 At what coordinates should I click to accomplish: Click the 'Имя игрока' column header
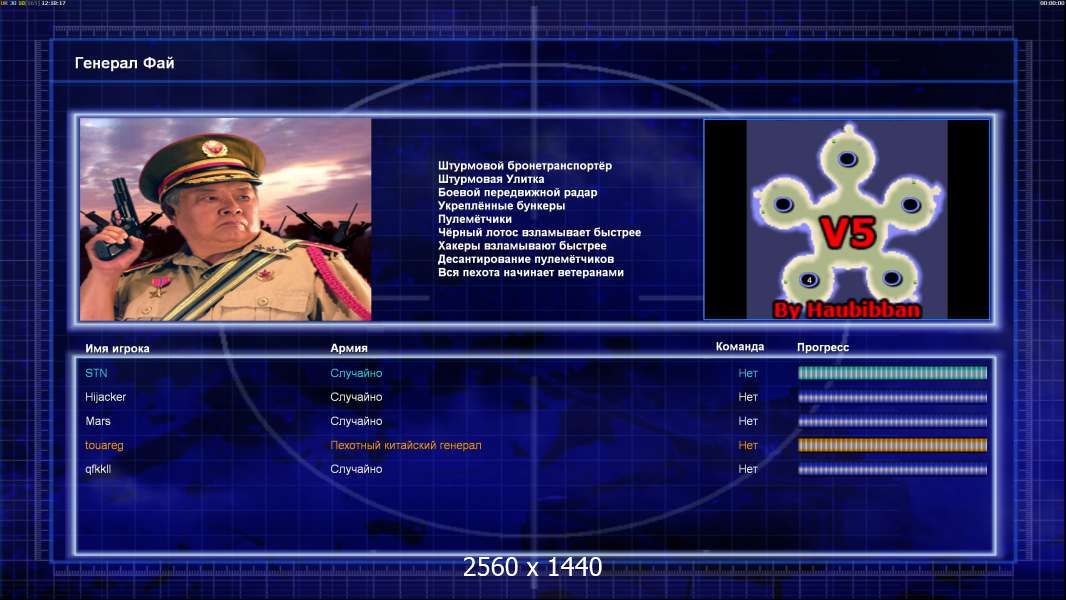click(x=117, y=349)
